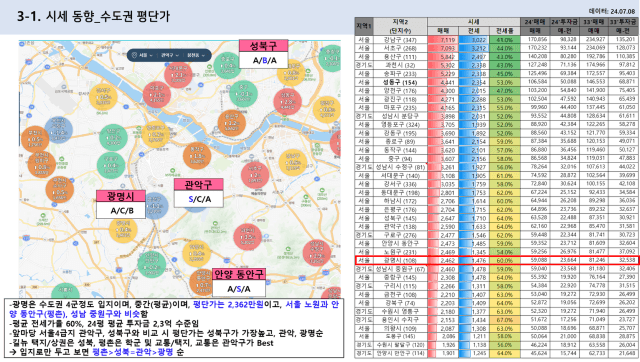The width and height of the screenshot is (640, 362).
Task: Open the 서울 city dropdown on map
Action: point(146,55)
